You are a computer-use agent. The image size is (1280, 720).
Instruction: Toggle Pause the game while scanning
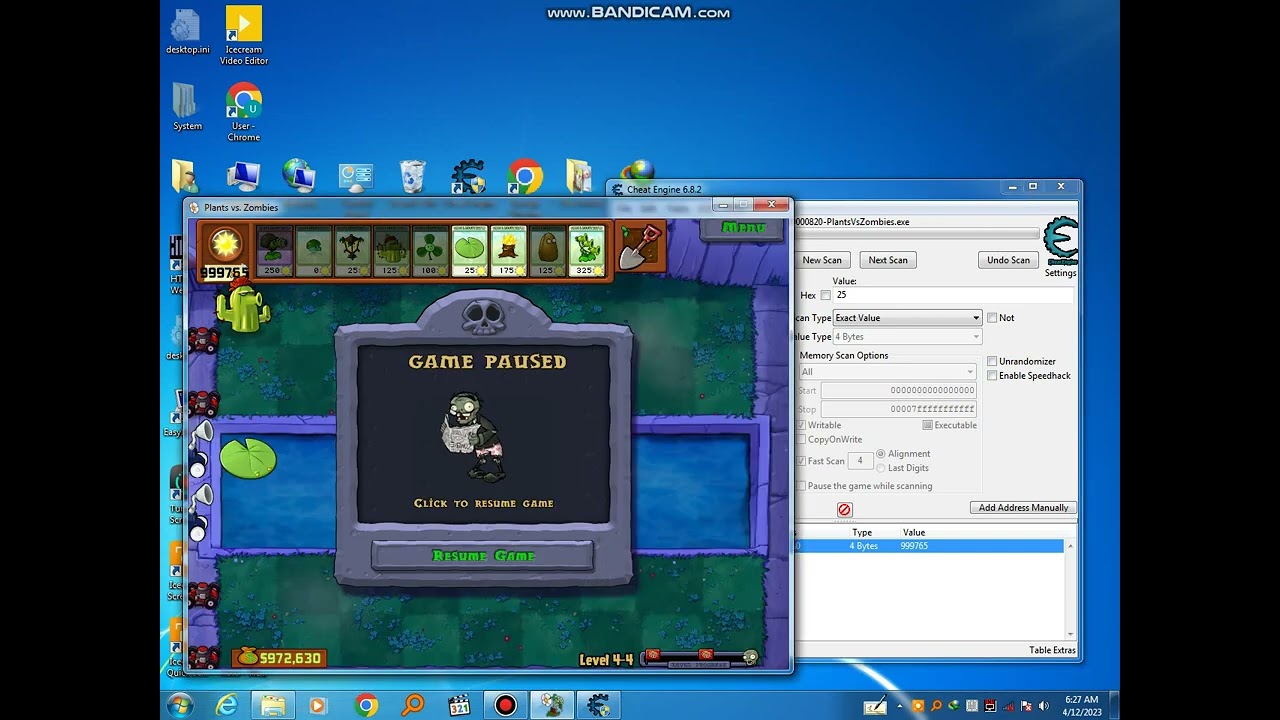(x=801, y=486)
